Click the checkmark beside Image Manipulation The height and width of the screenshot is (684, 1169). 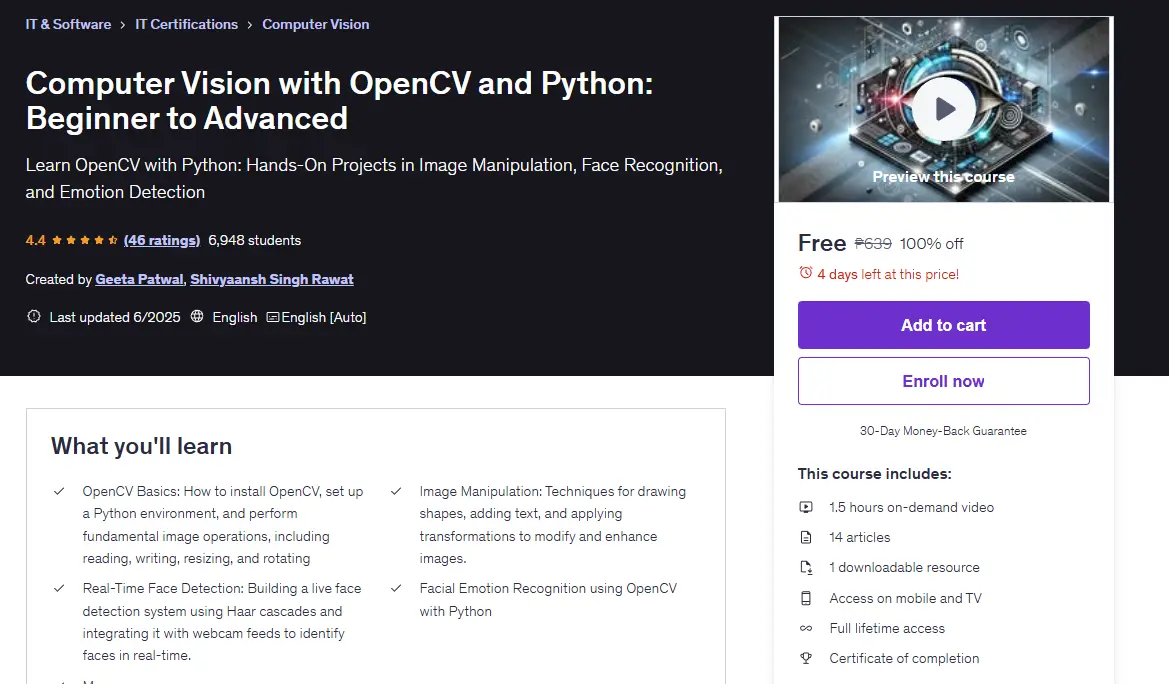click(396, 492)
